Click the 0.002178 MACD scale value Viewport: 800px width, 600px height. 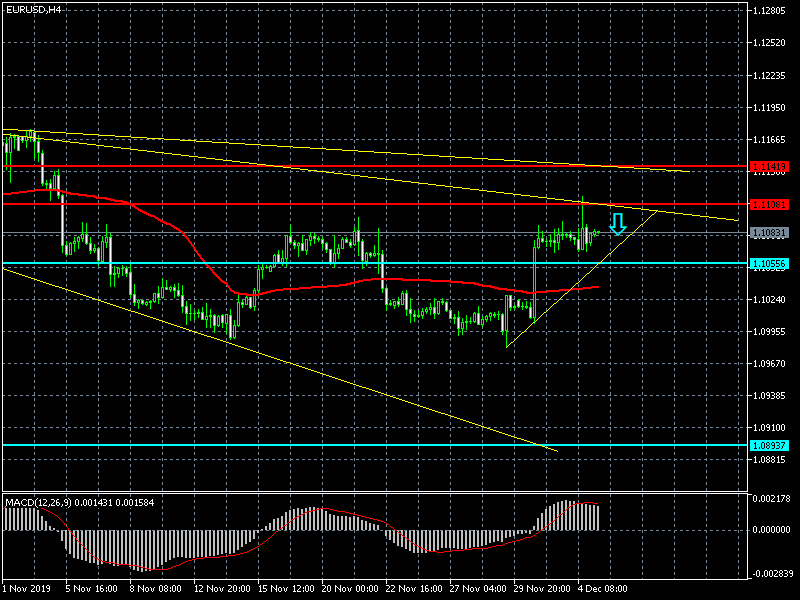(771, 498)
